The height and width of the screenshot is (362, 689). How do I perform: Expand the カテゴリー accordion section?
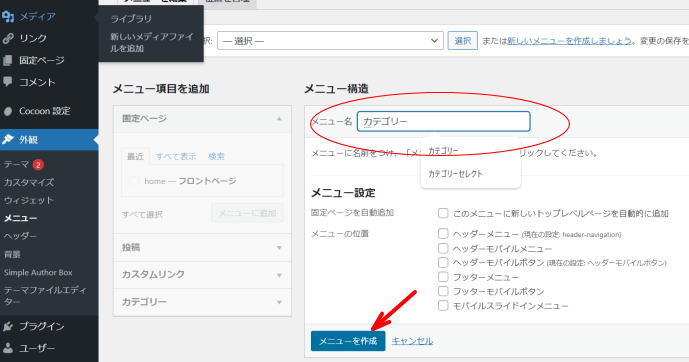click(202, 302)
